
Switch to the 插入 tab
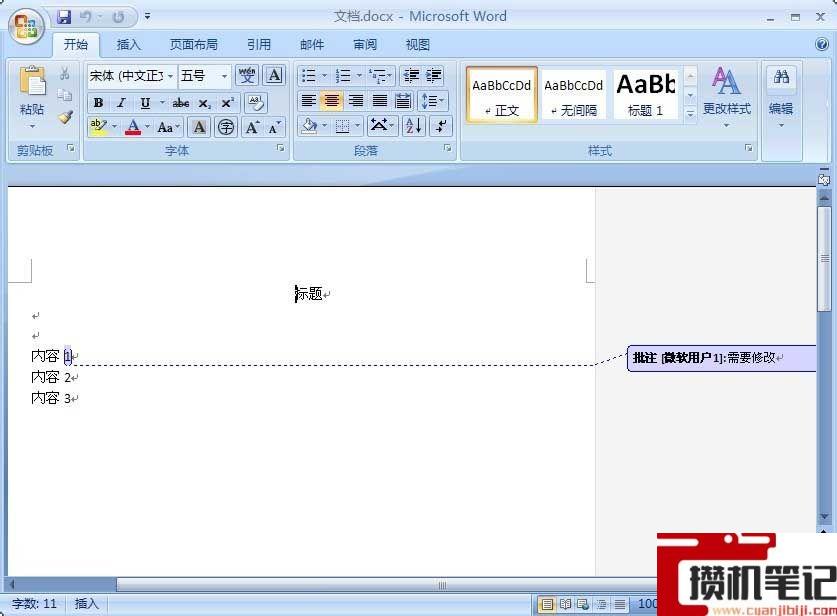(x=129, y=45)
